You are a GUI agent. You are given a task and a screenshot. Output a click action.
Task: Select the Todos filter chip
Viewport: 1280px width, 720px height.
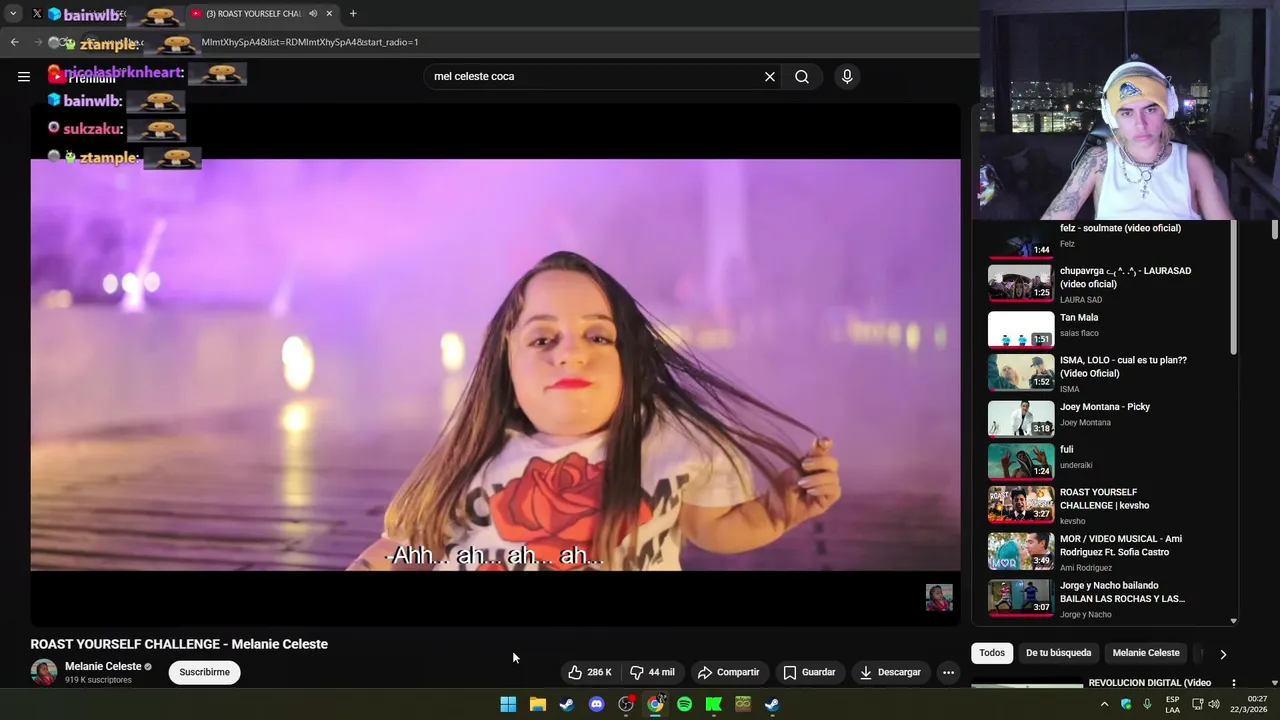point(992,653)
